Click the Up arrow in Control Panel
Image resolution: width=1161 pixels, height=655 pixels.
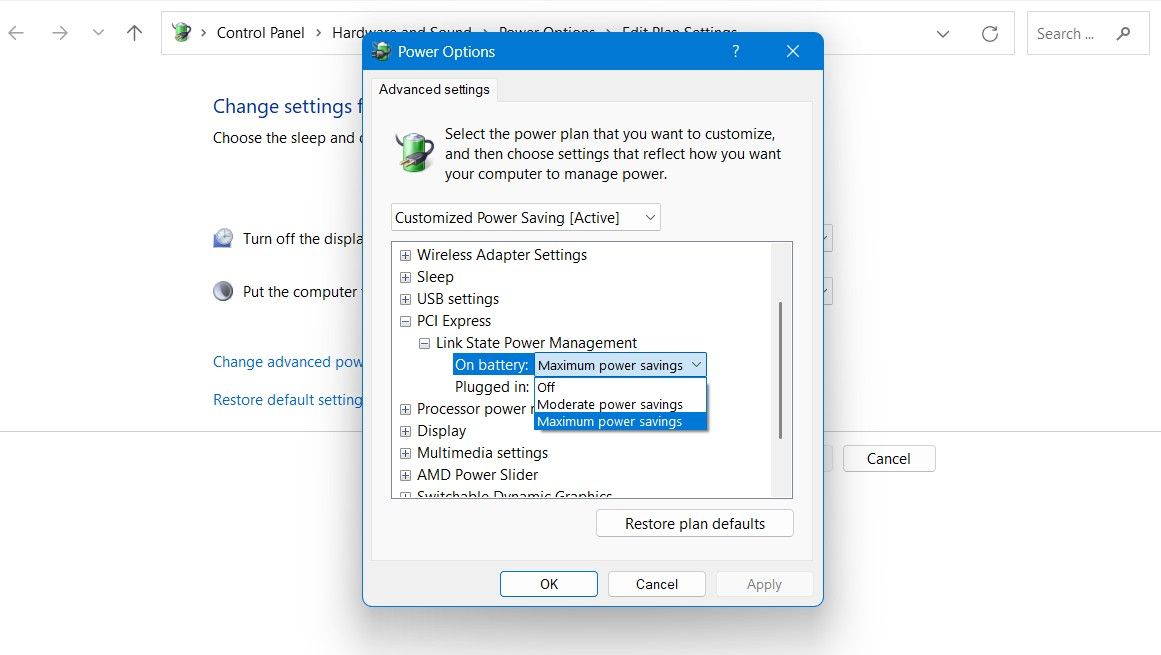tap(134, 33)
